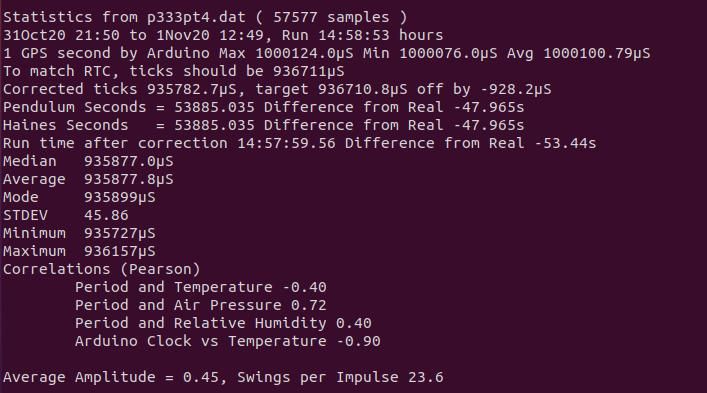Click the off by -928.2µS value
Viewport: 707px width, 393px height.
coord(484,89)
